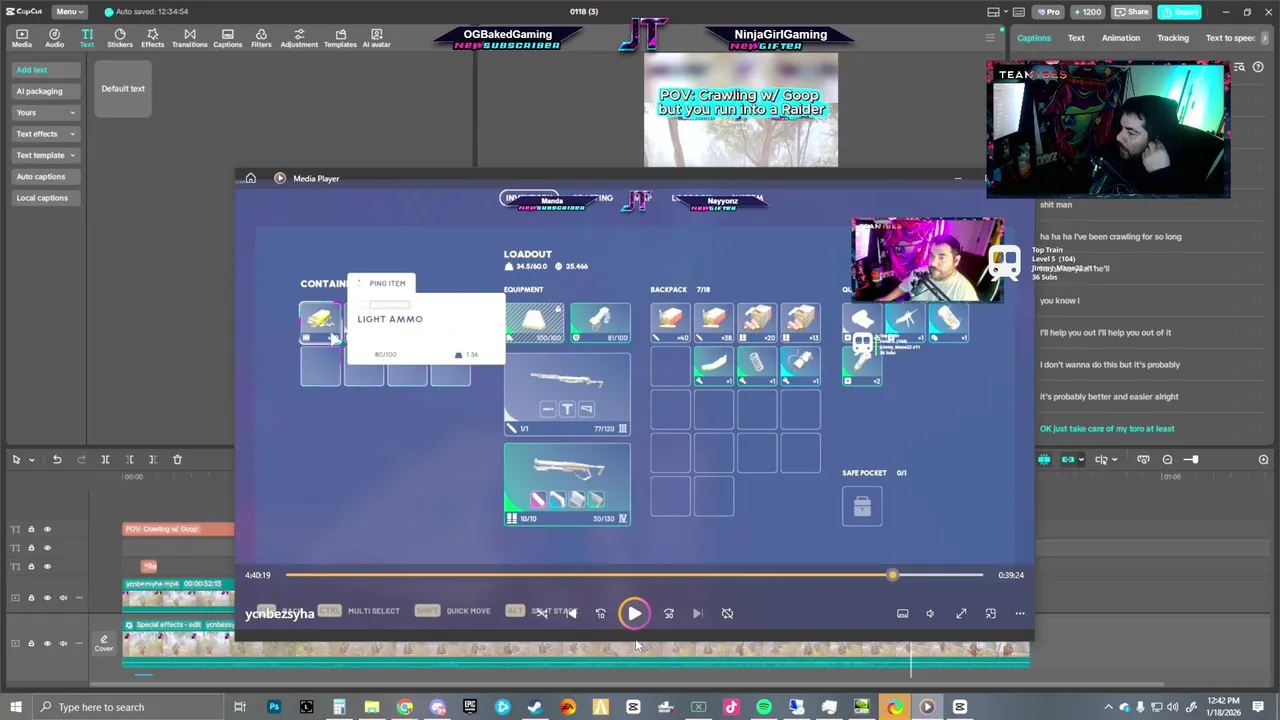Toggle eye visibility on POV Crawling text track
This screenshot has height=720, width=1280.
(x=46, y=529)
